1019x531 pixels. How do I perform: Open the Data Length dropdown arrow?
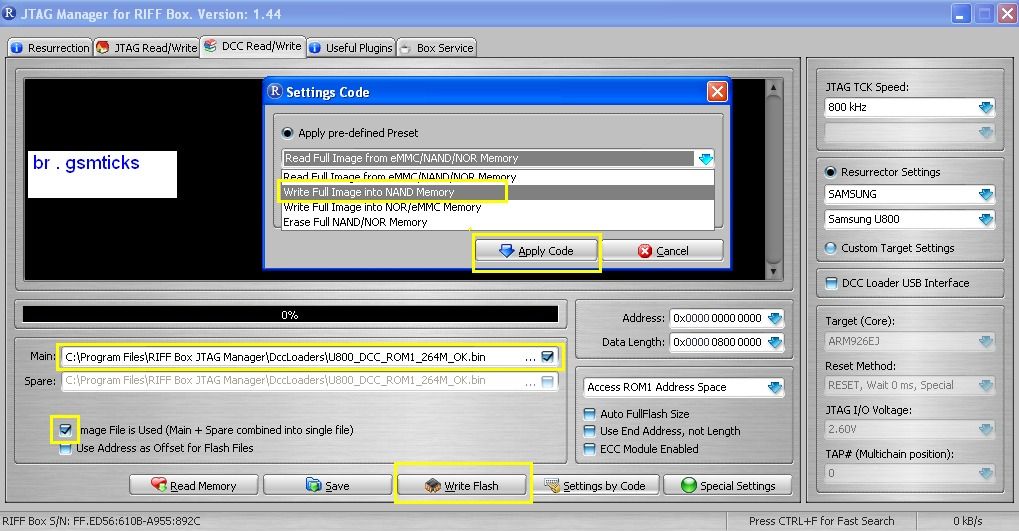[x=775, y=342]
